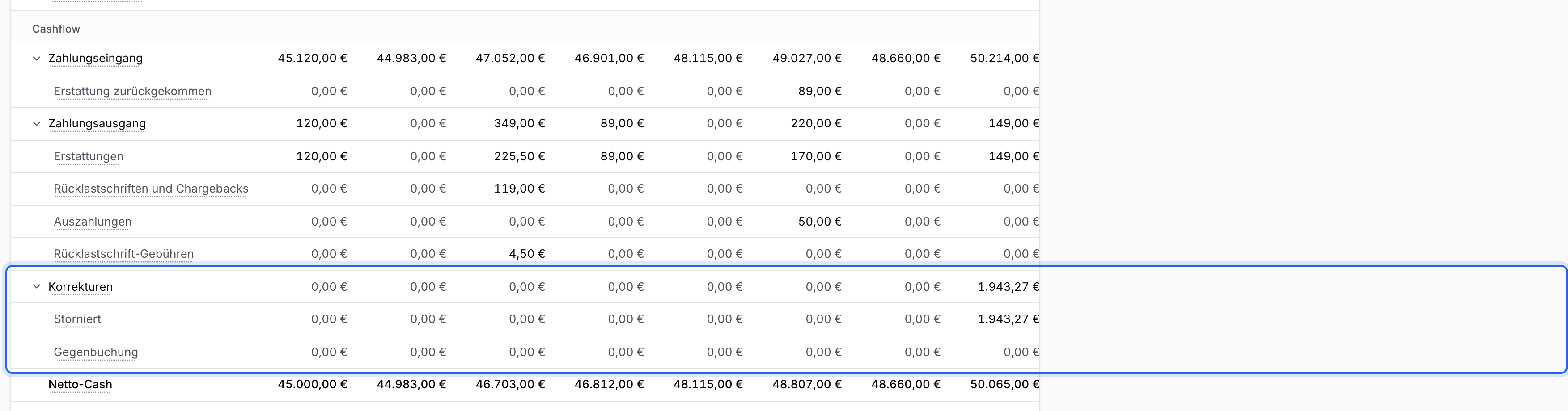Select the Rücklastschriften und Chargebacks label
Screen dimensions: 1568x411
151,189
